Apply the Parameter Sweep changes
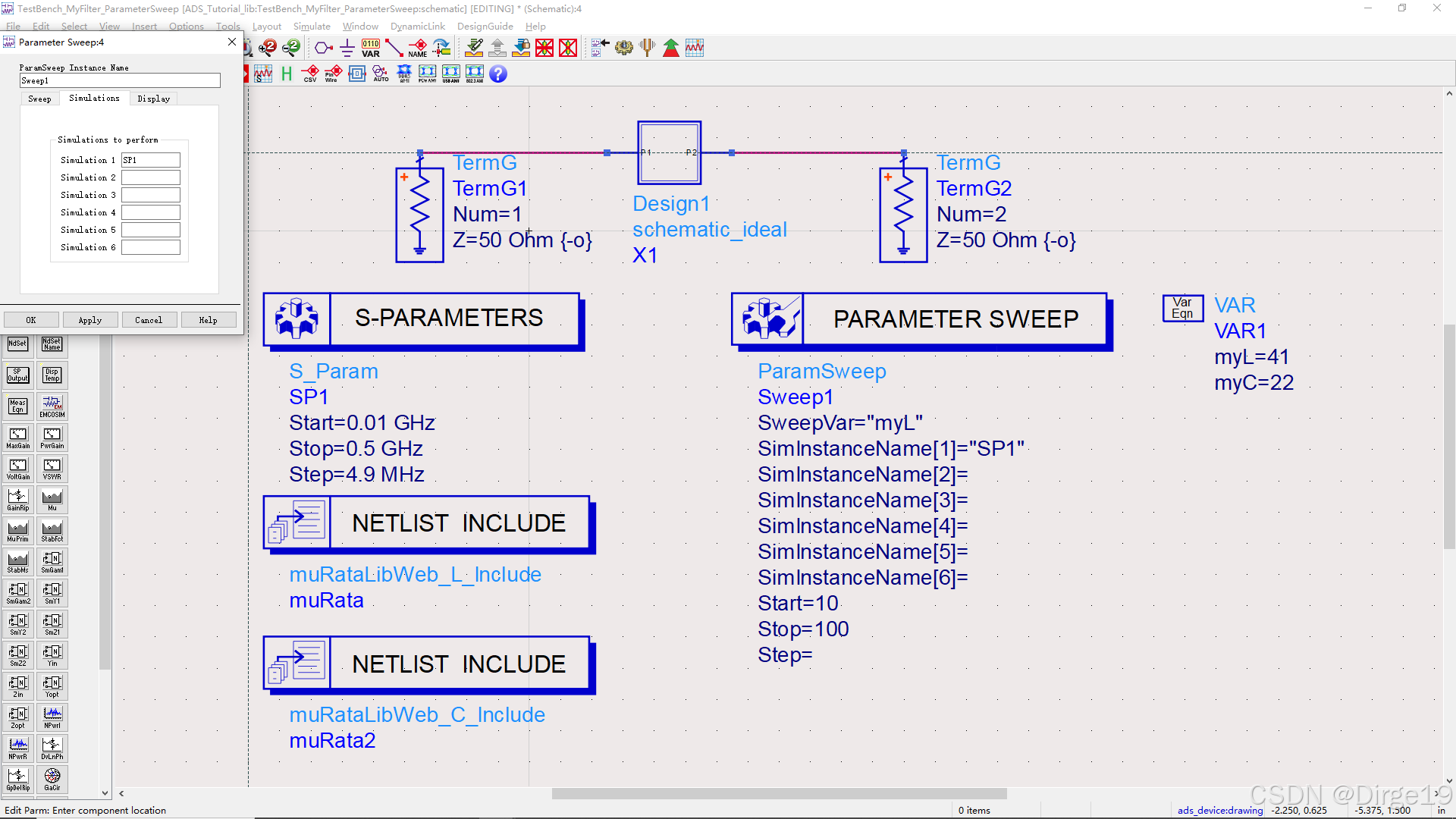The height and width of the screenshot is (819, 1456). (x=90, y=319)
